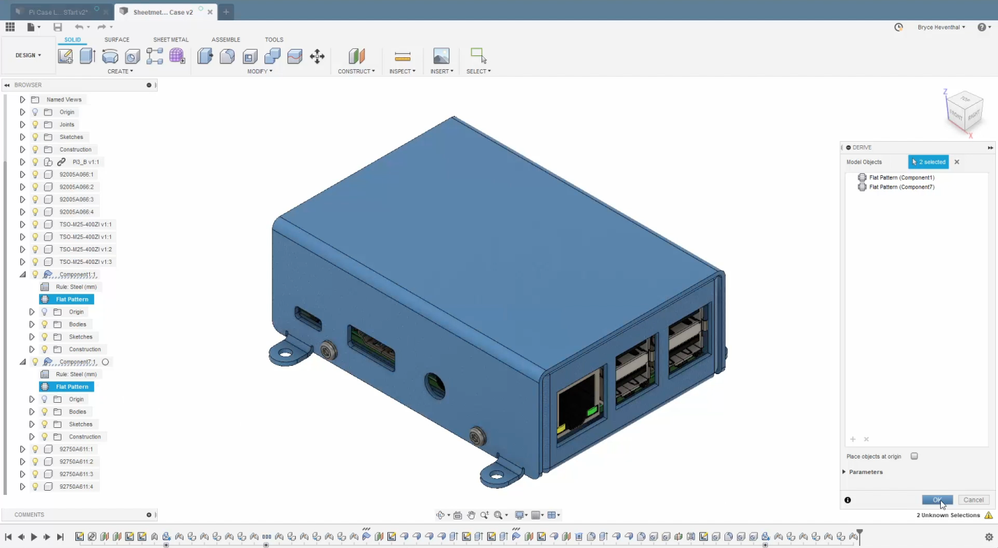The height and width of the screenshot is (548, 998).
Task: Click the view cube
Action: tap(964, 112)
